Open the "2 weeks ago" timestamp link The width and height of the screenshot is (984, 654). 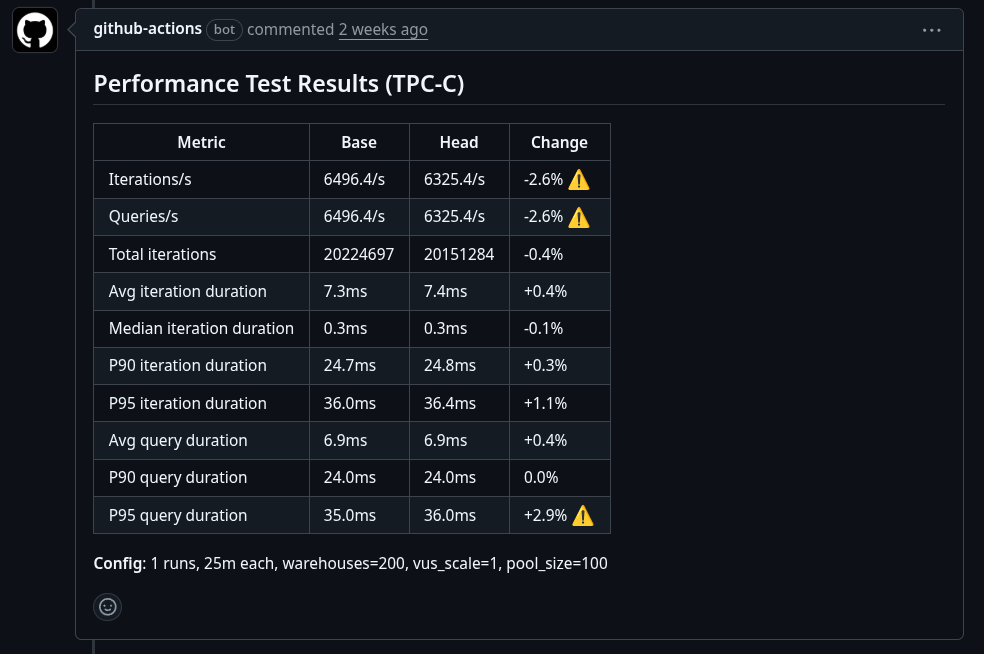tap(383, 29)
